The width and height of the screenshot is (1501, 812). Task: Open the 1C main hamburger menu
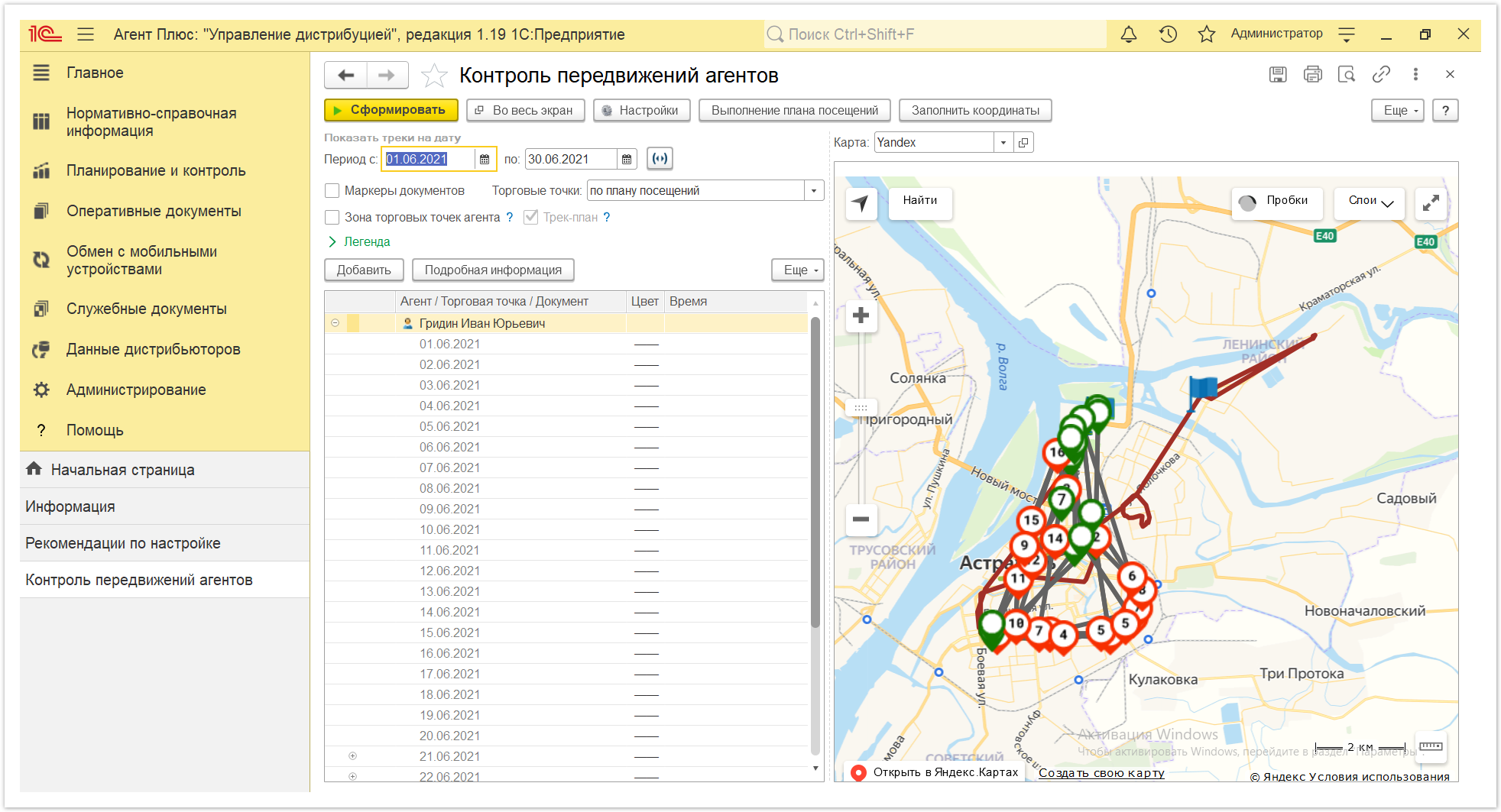click(x=86, y=34)
